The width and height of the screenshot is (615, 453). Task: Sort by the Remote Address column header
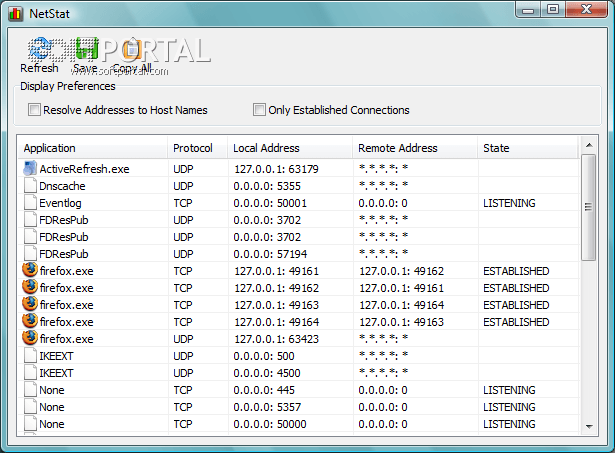coord(415,148)
